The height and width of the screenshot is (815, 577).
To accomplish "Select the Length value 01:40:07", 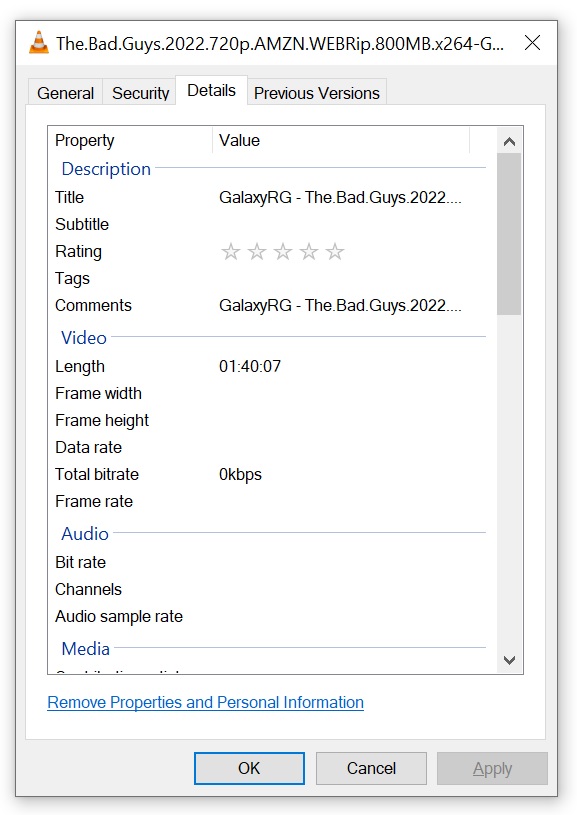I will 250,366.
